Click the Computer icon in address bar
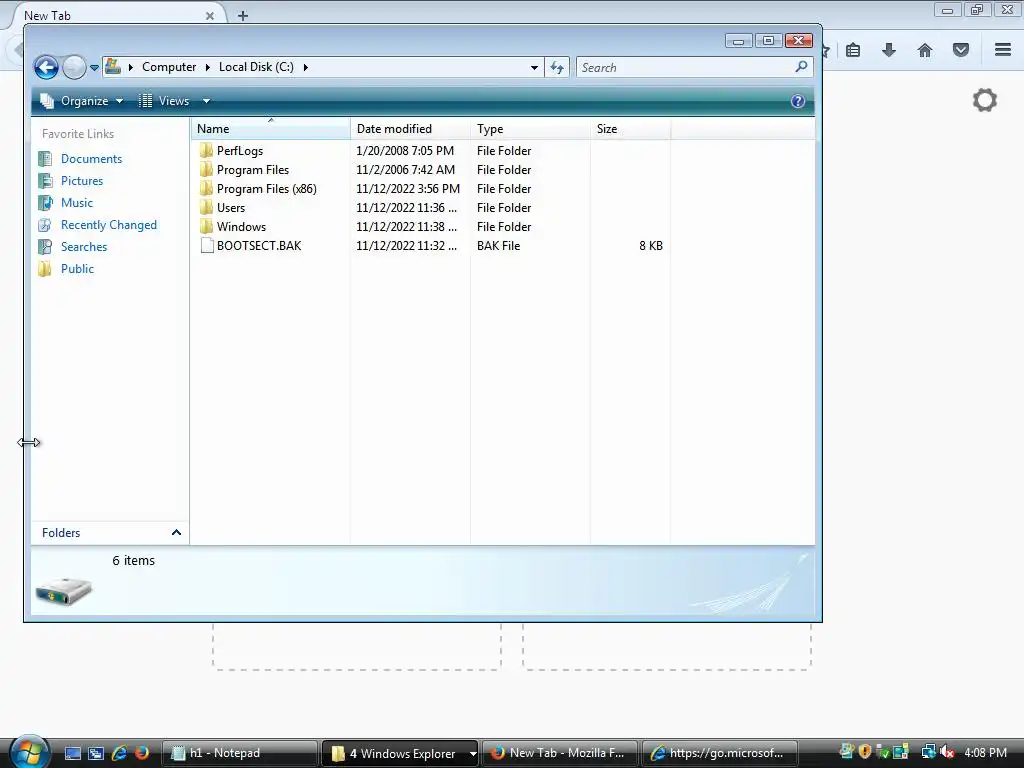Screen dimensions: 1024x768 (x=113, y=67)
